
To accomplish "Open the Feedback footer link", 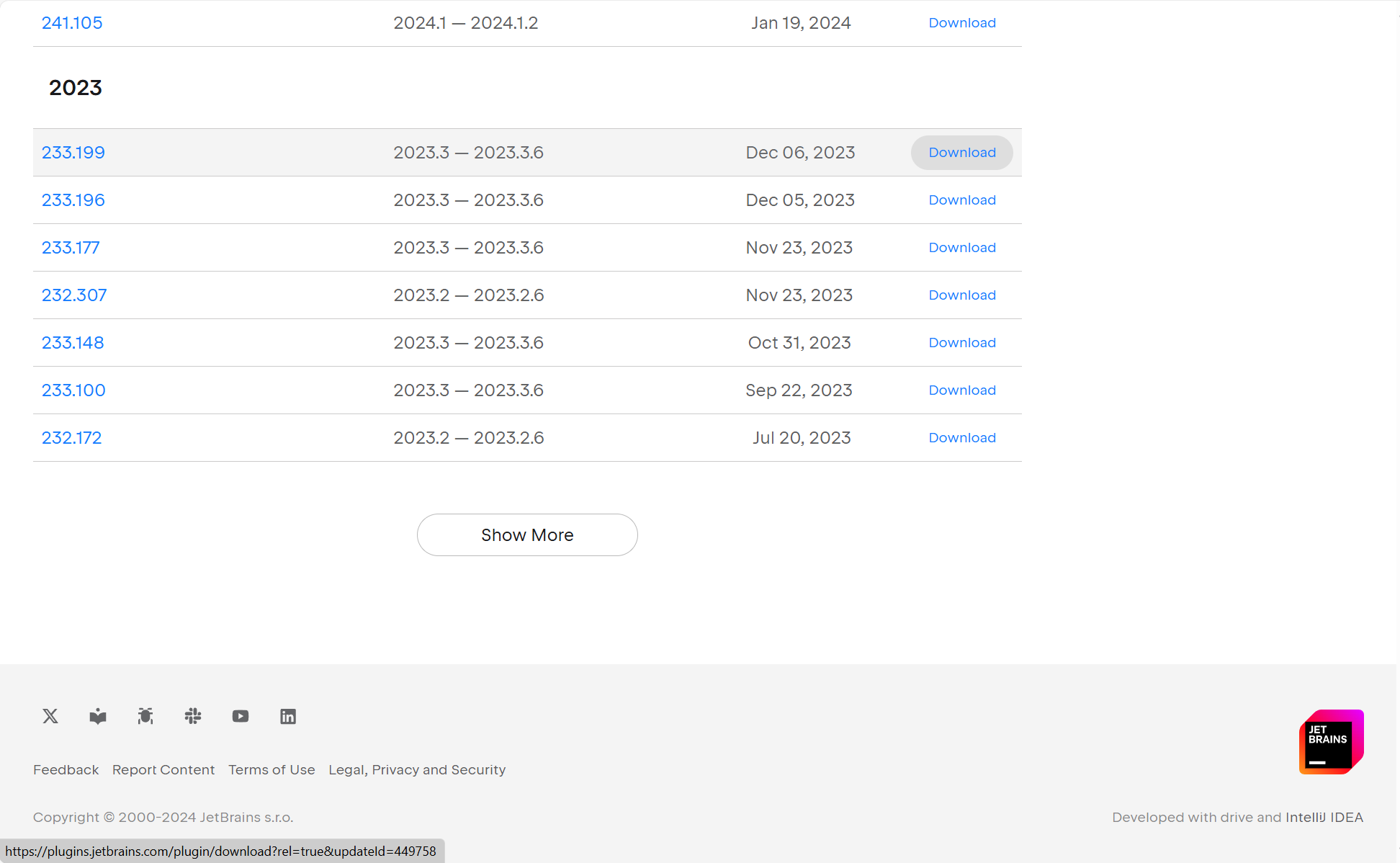I will click(x=66, y=770).
